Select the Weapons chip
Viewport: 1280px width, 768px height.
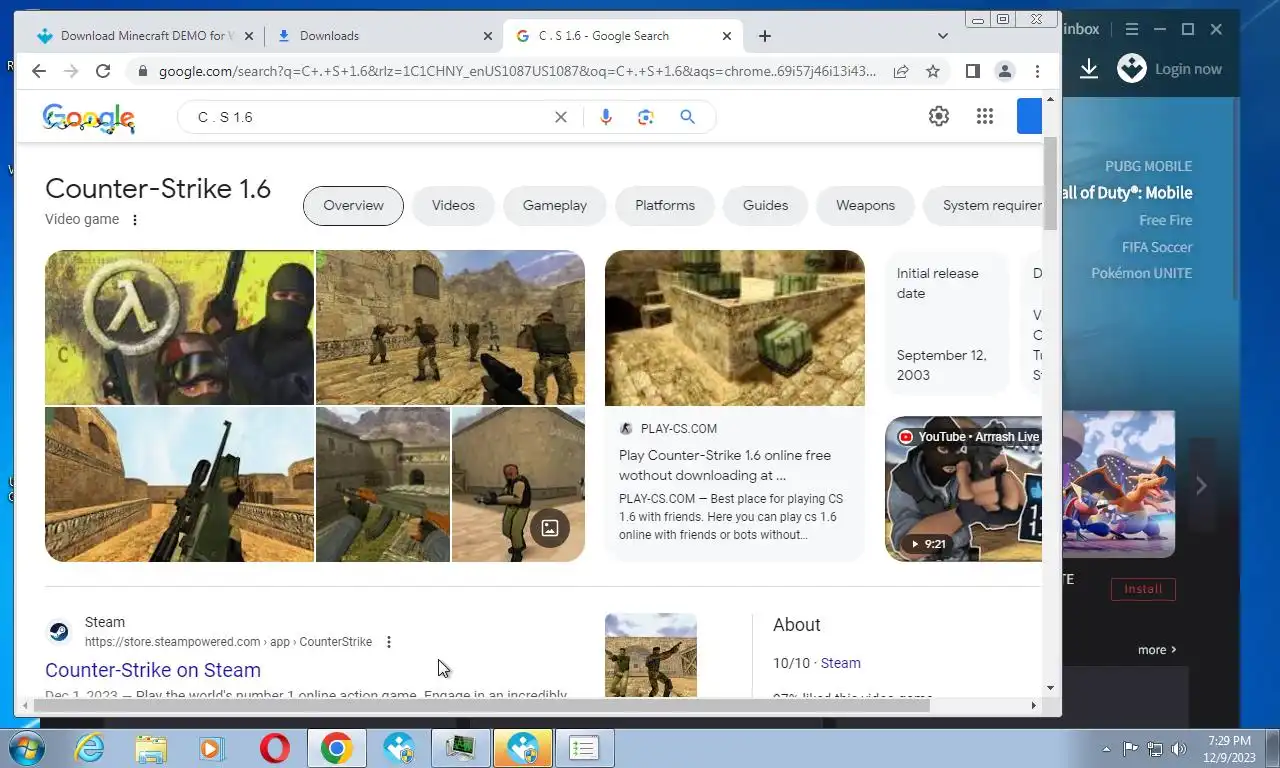(x=866, y=206)
